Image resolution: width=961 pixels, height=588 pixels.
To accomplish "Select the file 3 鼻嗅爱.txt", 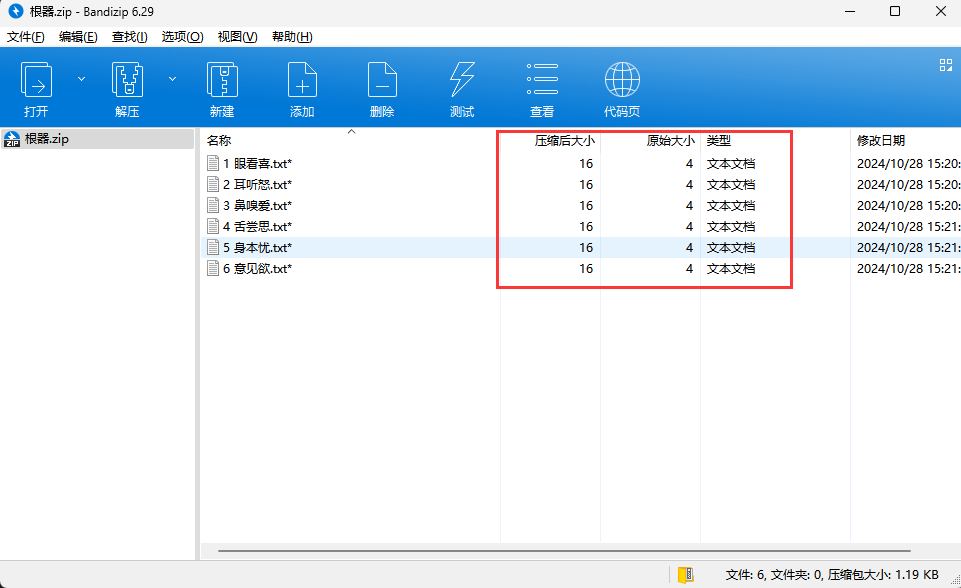I will [x=257, y=205].
